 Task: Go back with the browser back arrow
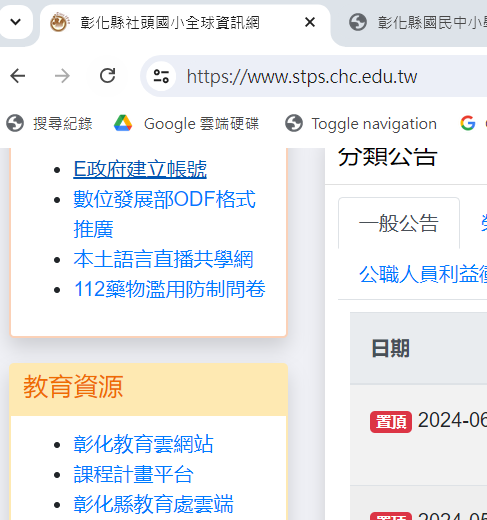click(18, 76)
